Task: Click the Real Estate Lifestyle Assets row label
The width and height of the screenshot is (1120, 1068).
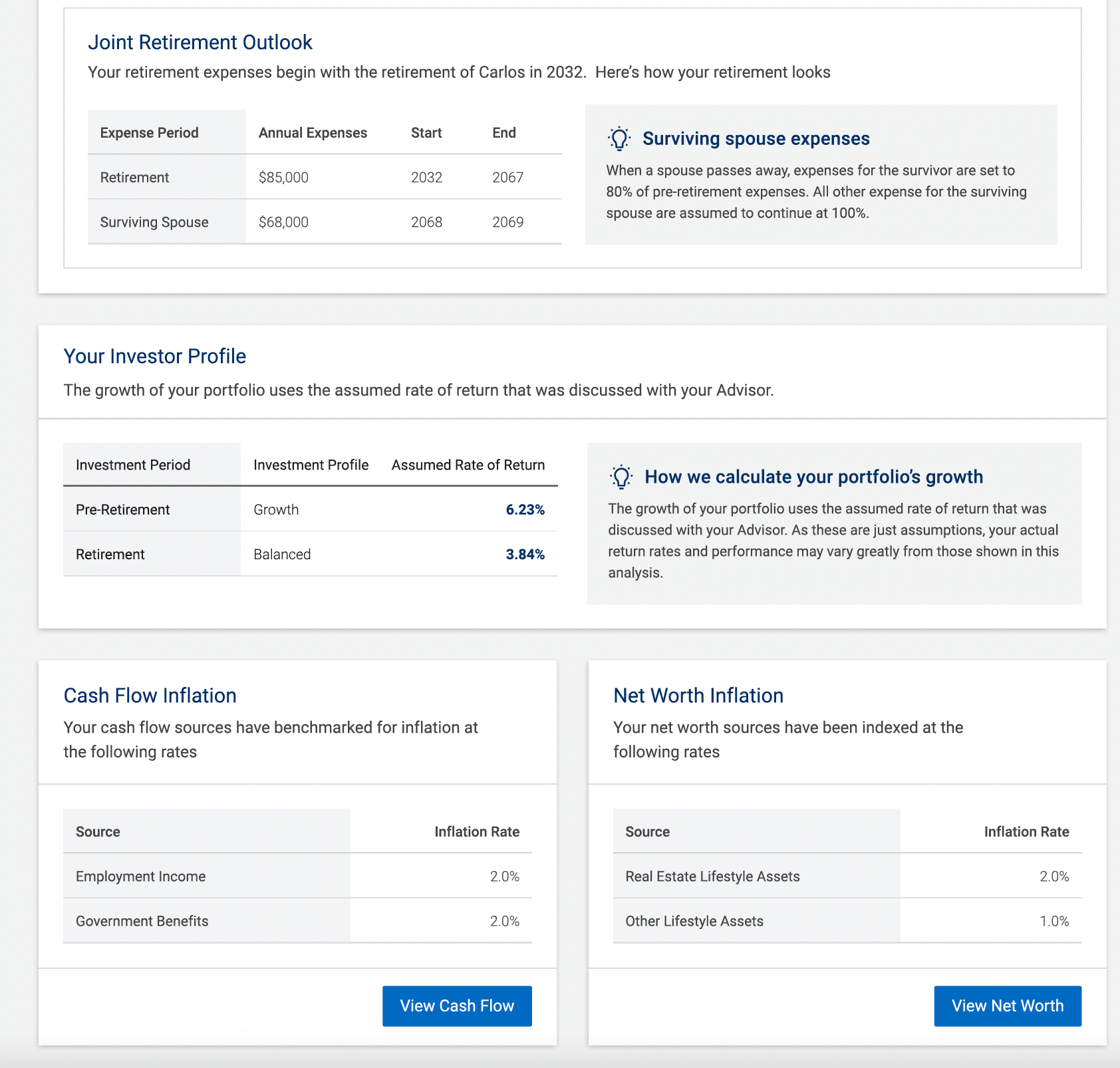Action: coord(712,876)
